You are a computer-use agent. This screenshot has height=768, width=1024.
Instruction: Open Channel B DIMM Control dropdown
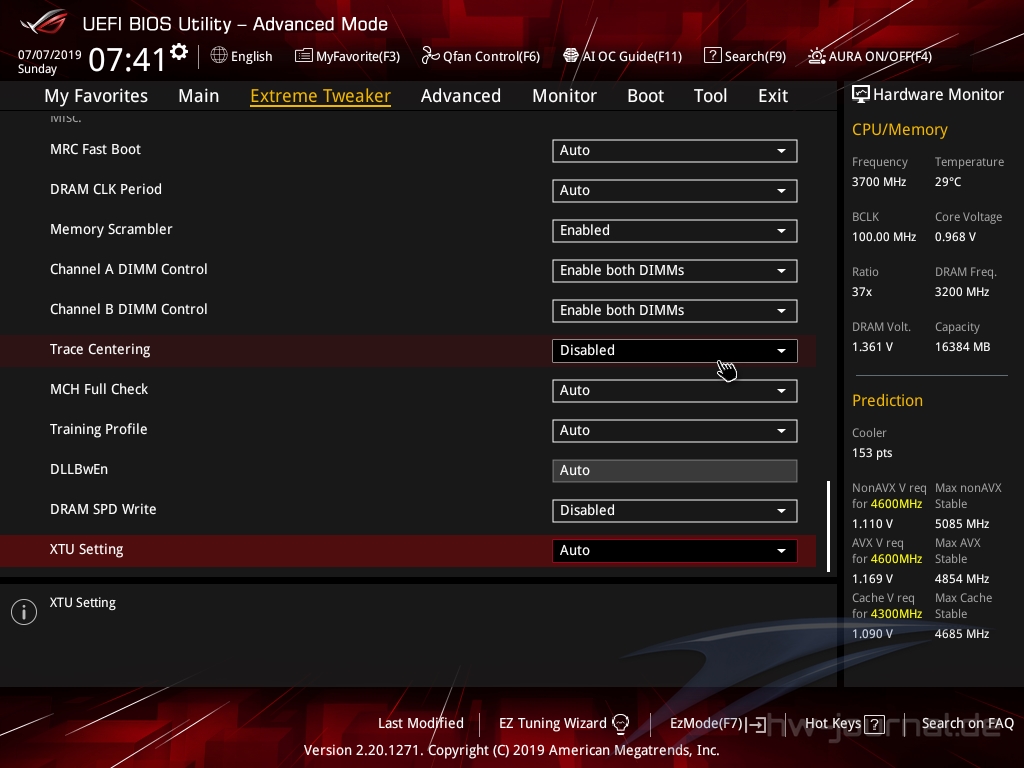[x=675, y=311]
